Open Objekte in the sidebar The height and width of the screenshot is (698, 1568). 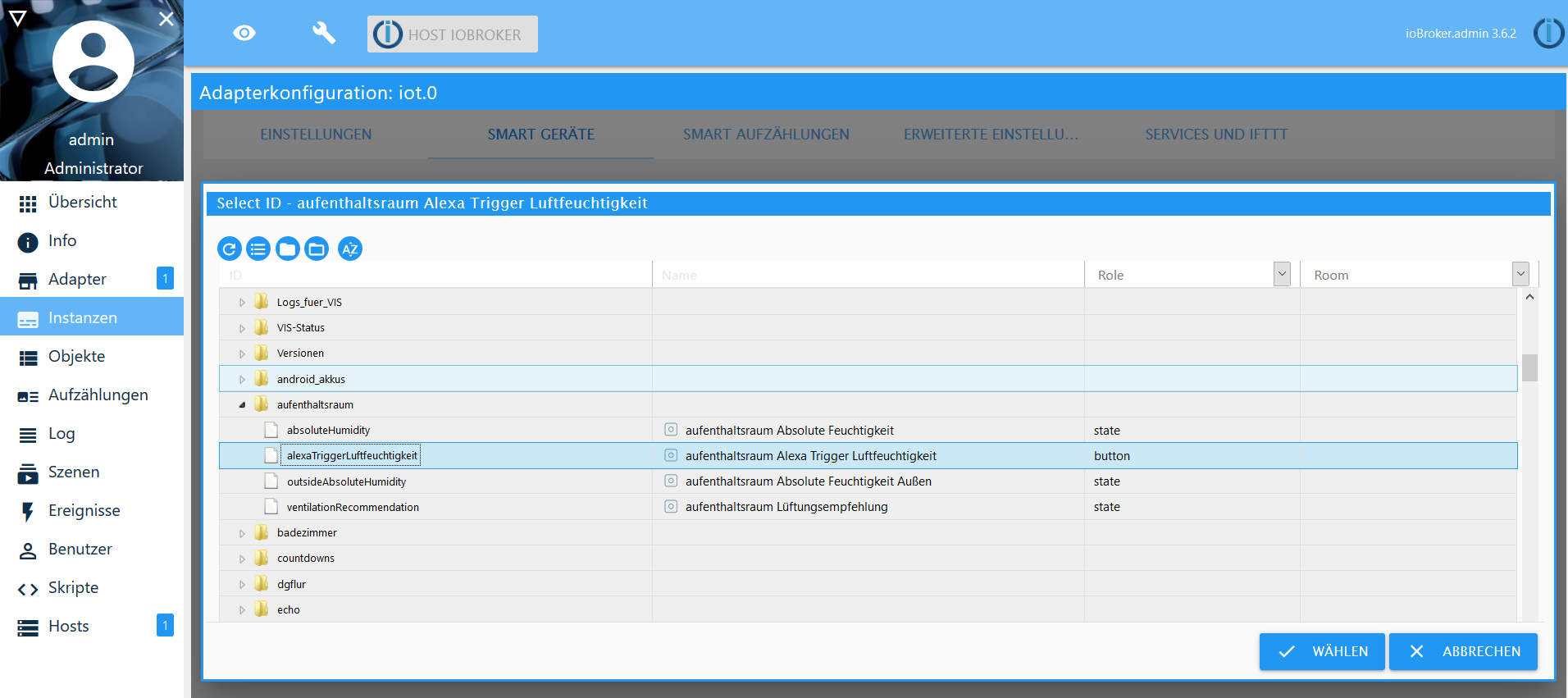92,356
